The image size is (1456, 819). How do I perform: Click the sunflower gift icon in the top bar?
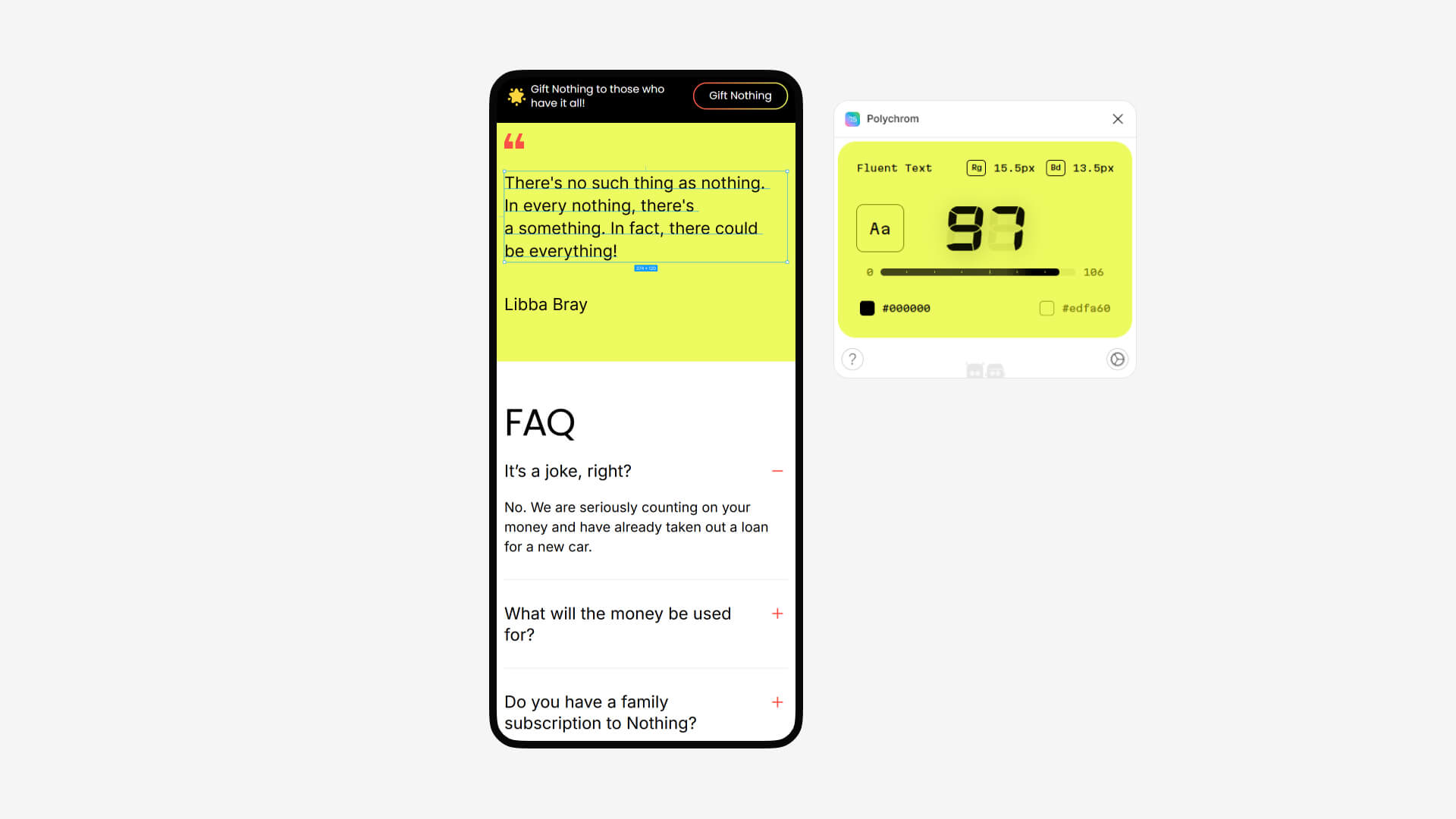(x=517, y=96)
